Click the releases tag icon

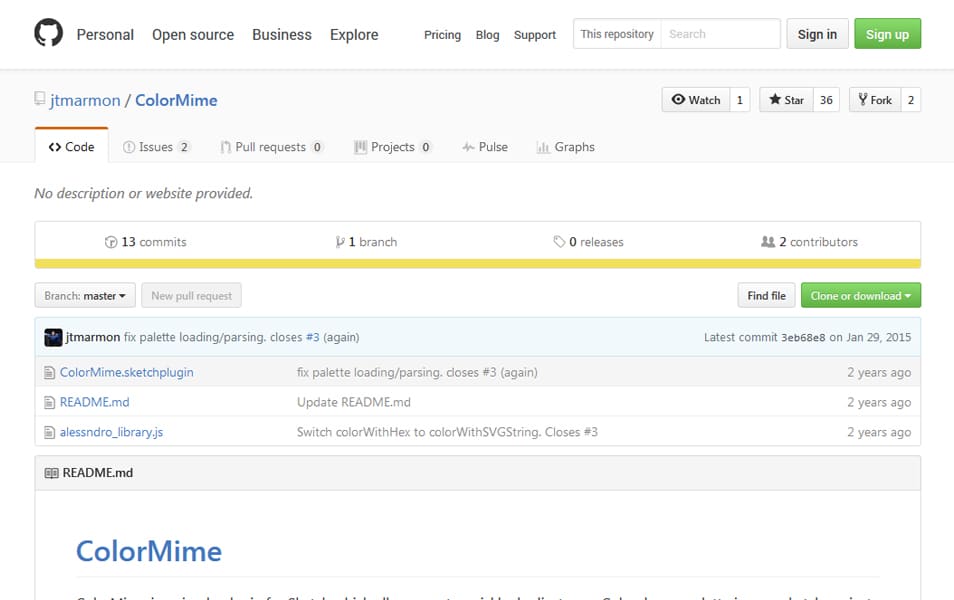pyautogui.click(x=559, y=242)
